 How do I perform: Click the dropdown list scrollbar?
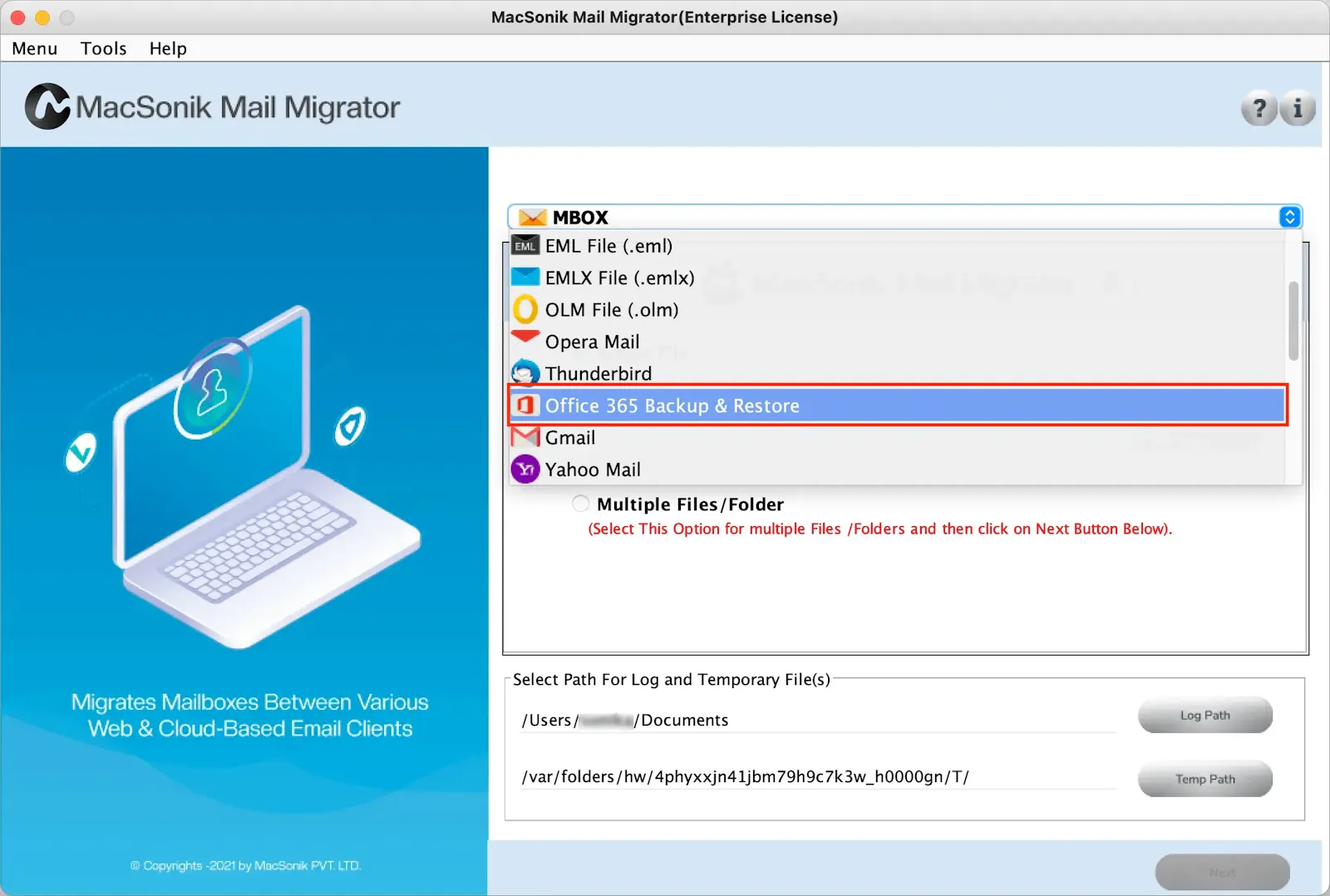(x=1293, y=322)
